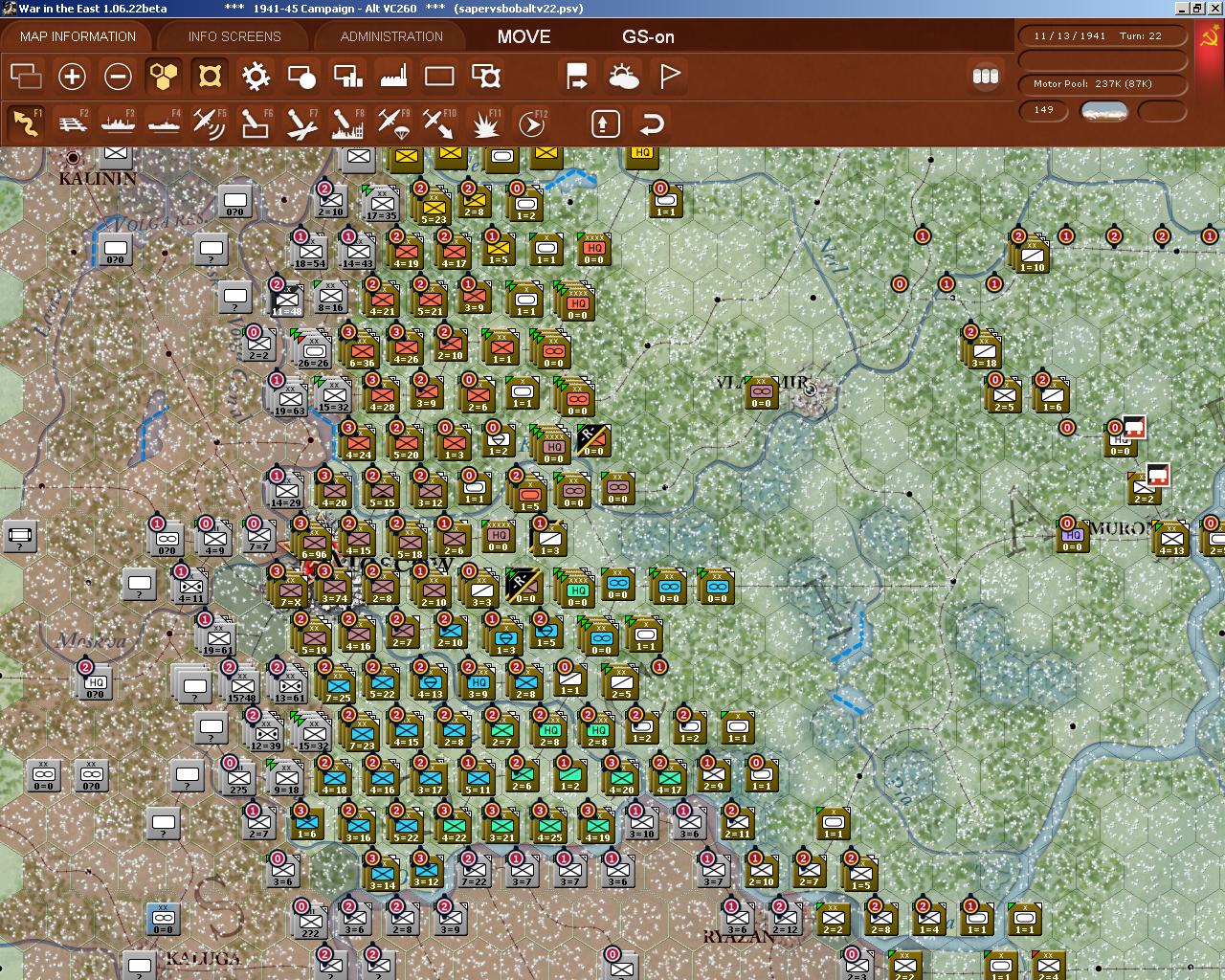Select the 3=18 unit counter east of Vladimir

pos(984,349)
